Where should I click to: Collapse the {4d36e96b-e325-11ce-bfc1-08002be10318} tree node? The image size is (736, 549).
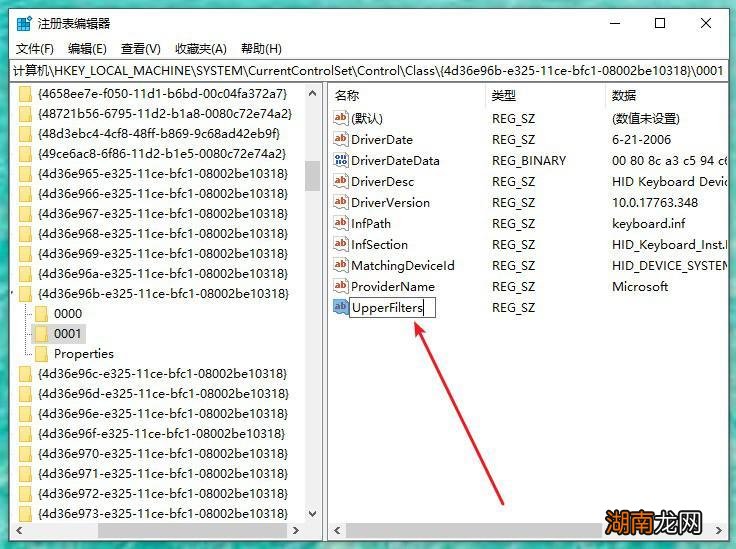click(x=12, y=294)
